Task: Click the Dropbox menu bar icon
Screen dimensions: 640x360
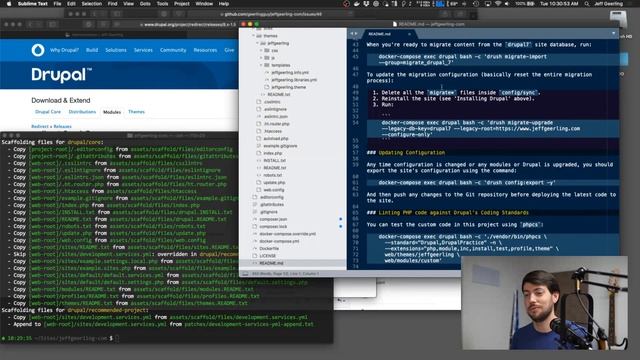Action: (366, 4)
